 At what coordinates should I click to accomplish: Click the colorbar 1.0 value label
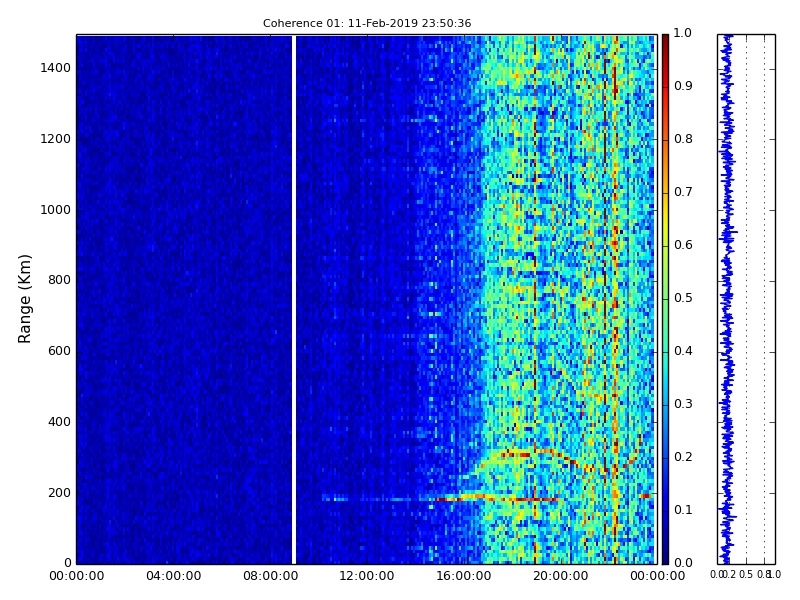tap(683, 33)
